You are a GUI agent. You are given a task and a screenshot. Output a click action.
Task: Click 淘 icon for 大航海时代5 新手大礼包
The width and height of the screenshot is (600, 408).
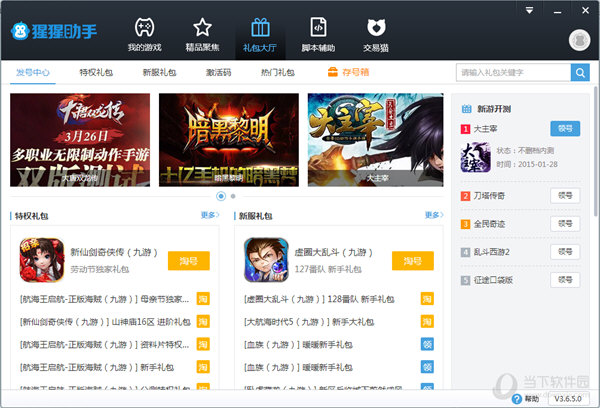[x=427, y=322]
